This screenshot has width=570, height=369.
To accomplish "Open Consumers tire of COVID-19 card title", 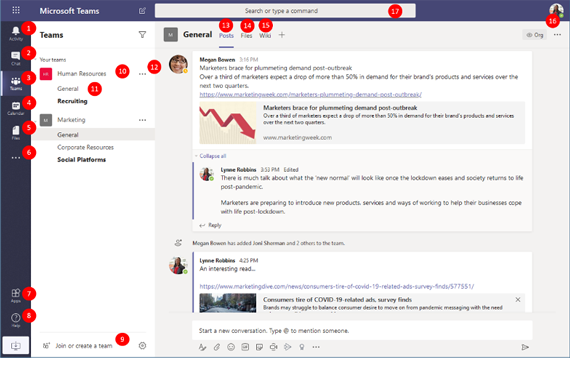I will (337, 300).
